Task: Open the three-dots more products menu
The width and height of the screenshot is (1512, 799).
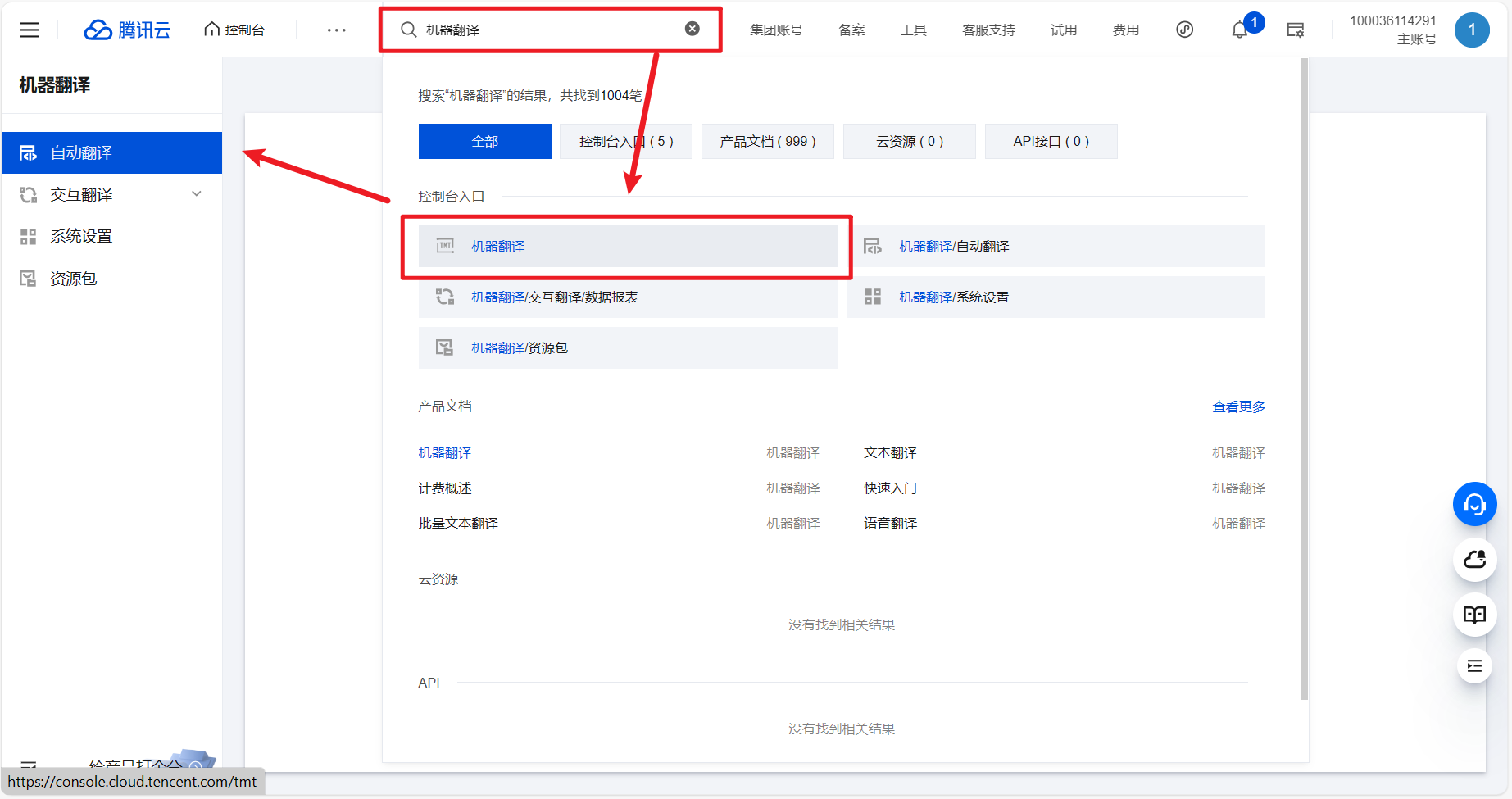Action: 336,30
